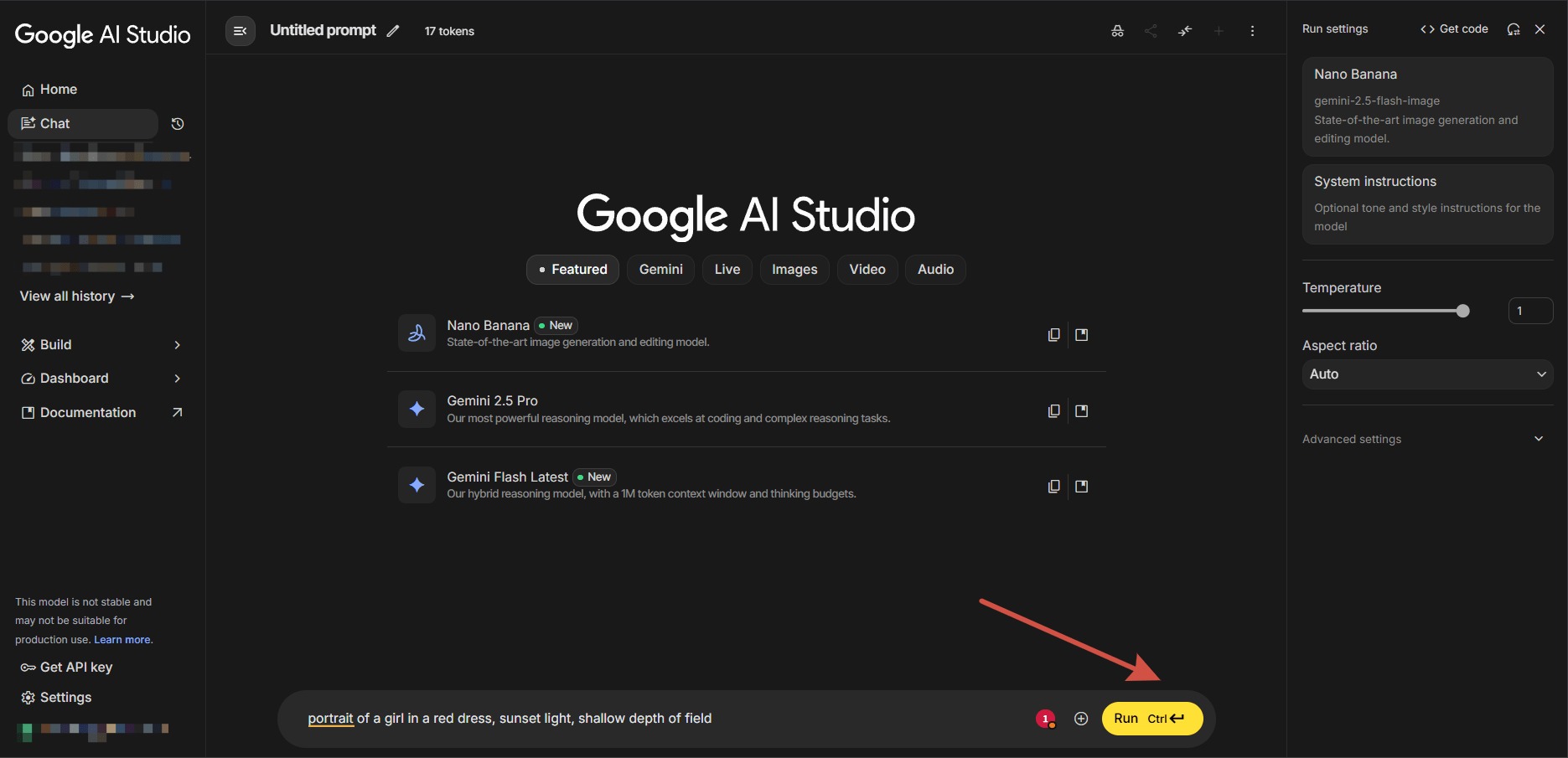Select the Gemini 2.5 Pro model row title
1568x758 pixels.
[492, 401]
